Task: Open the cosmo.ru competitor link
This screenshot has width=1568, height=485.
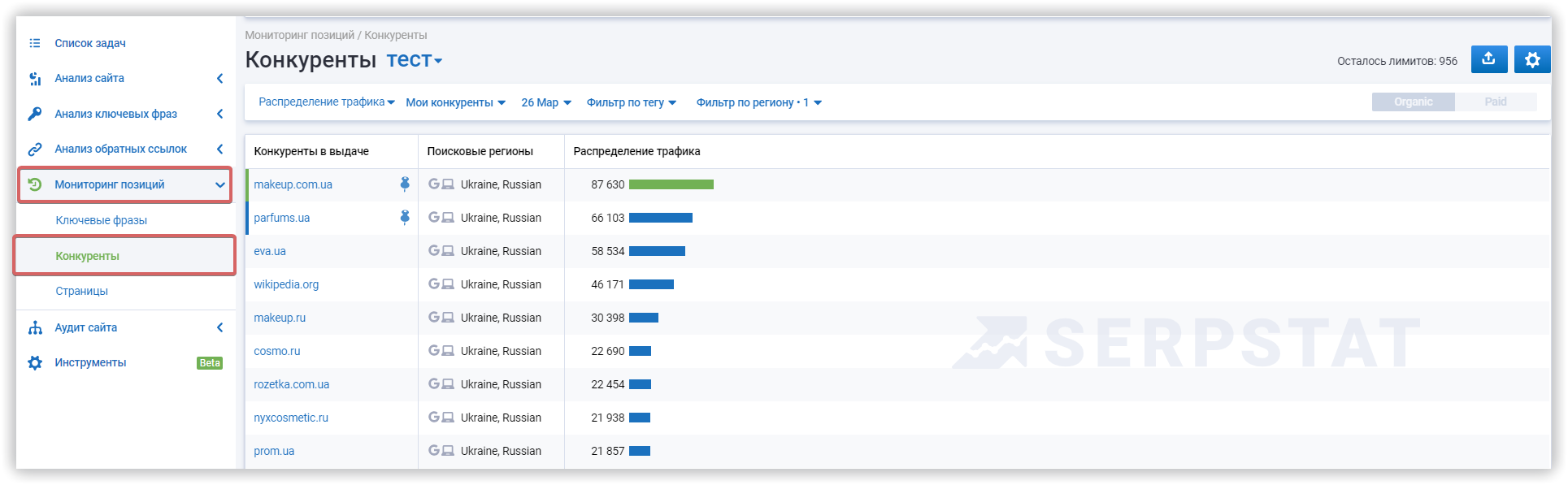Action: (x=276, y=351)
